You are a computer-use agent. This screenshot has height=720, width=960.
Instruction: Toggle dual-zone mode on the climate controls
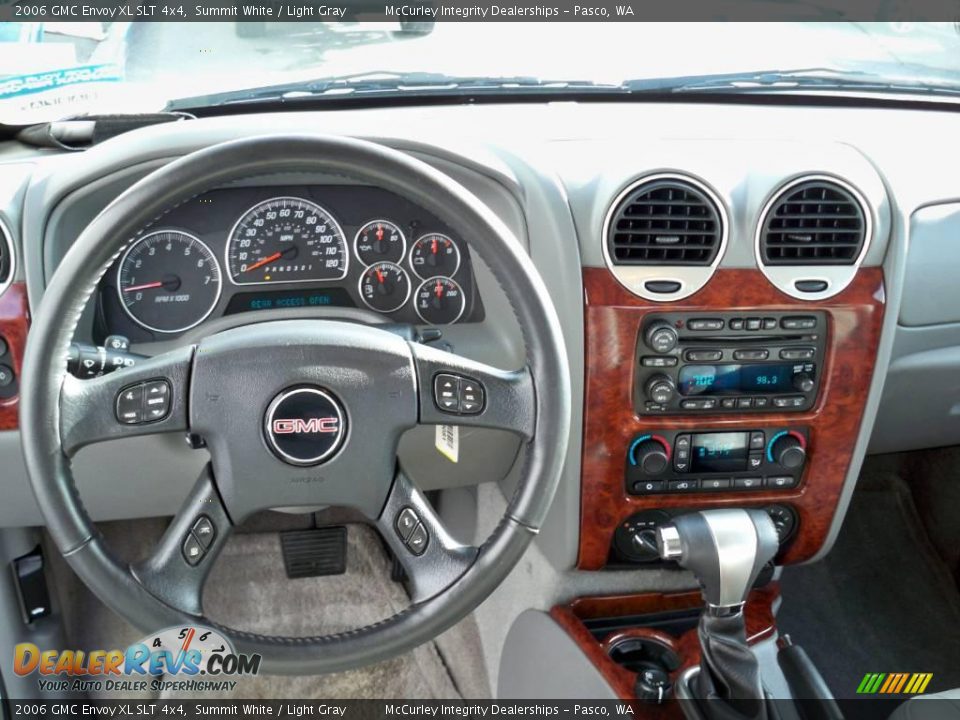[756, 460]
